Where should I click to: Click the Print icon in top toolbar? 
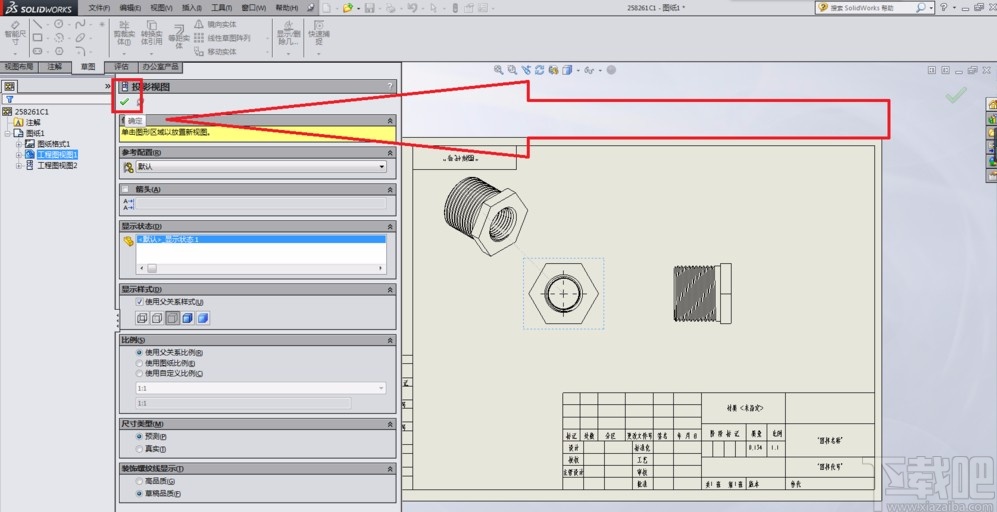[x=390, y=8]
